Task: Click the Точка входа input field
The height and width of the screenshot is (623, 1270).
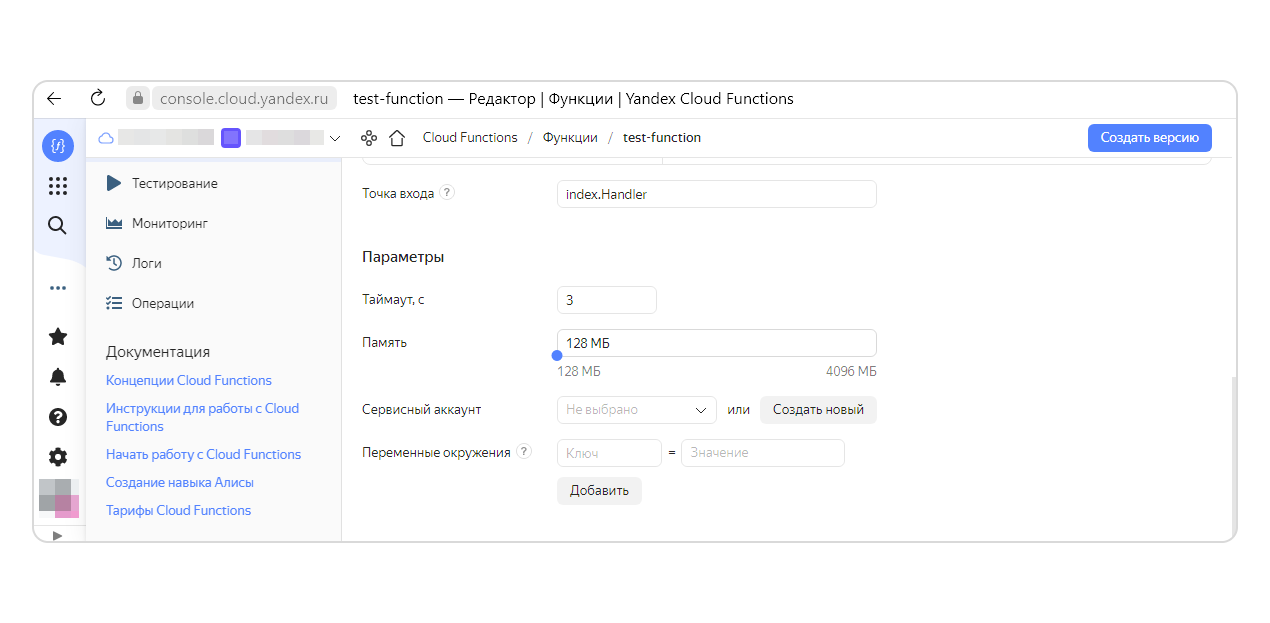Action: pos(717,194)
